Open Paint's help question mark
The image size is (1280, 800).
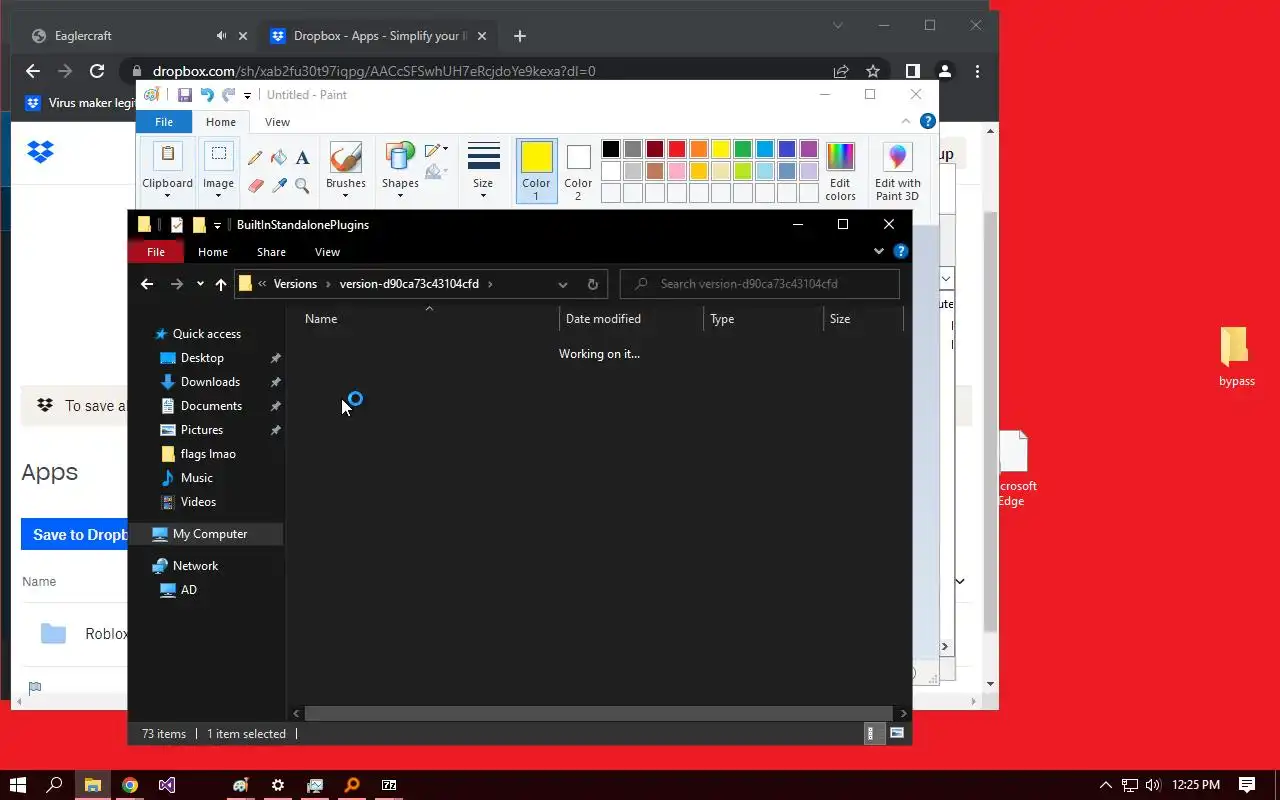(x=927, y=121)
